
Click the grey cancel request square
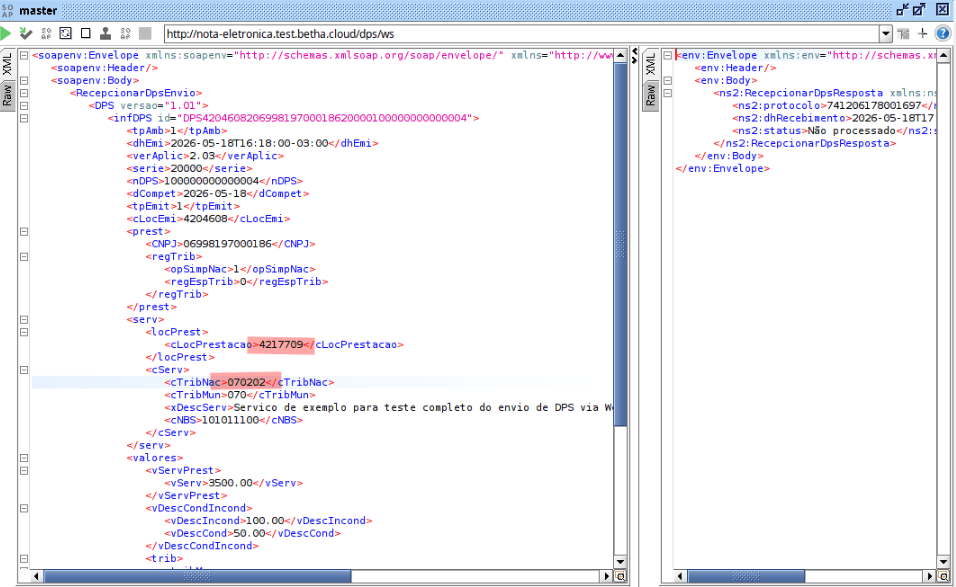coord(145,34)
